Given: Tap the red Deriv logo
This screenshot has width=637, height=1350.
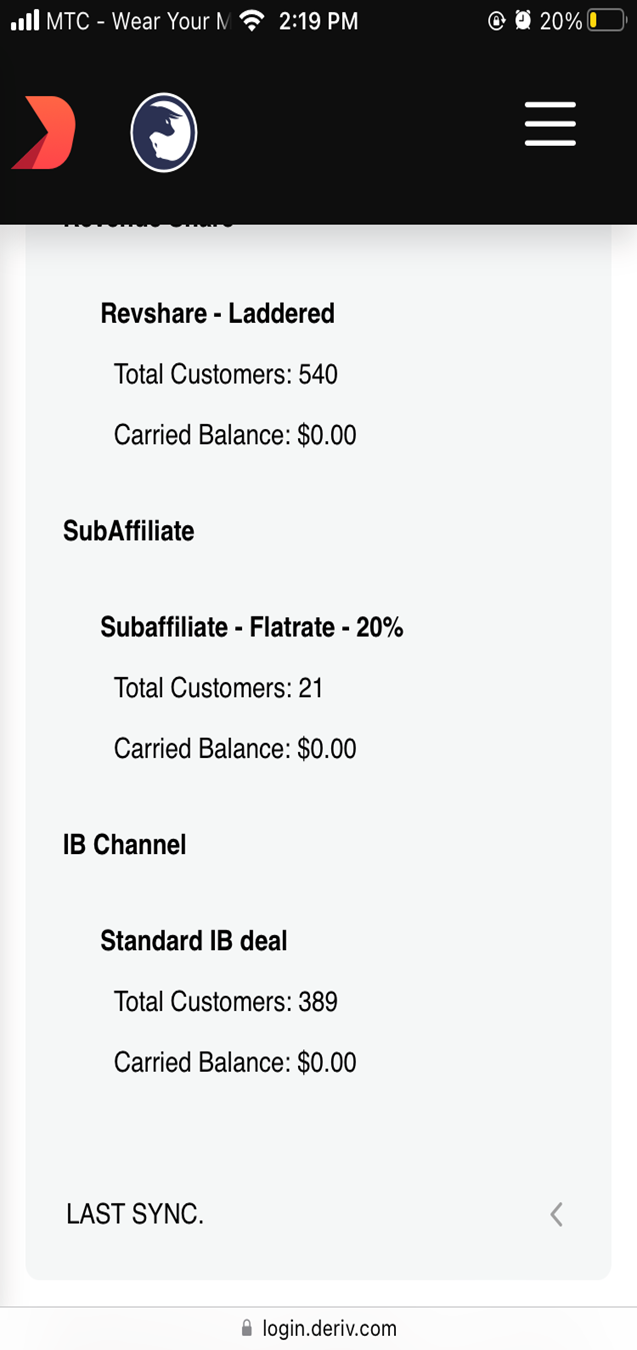Looking at the screenshot, I should click(x=43, y=133).
